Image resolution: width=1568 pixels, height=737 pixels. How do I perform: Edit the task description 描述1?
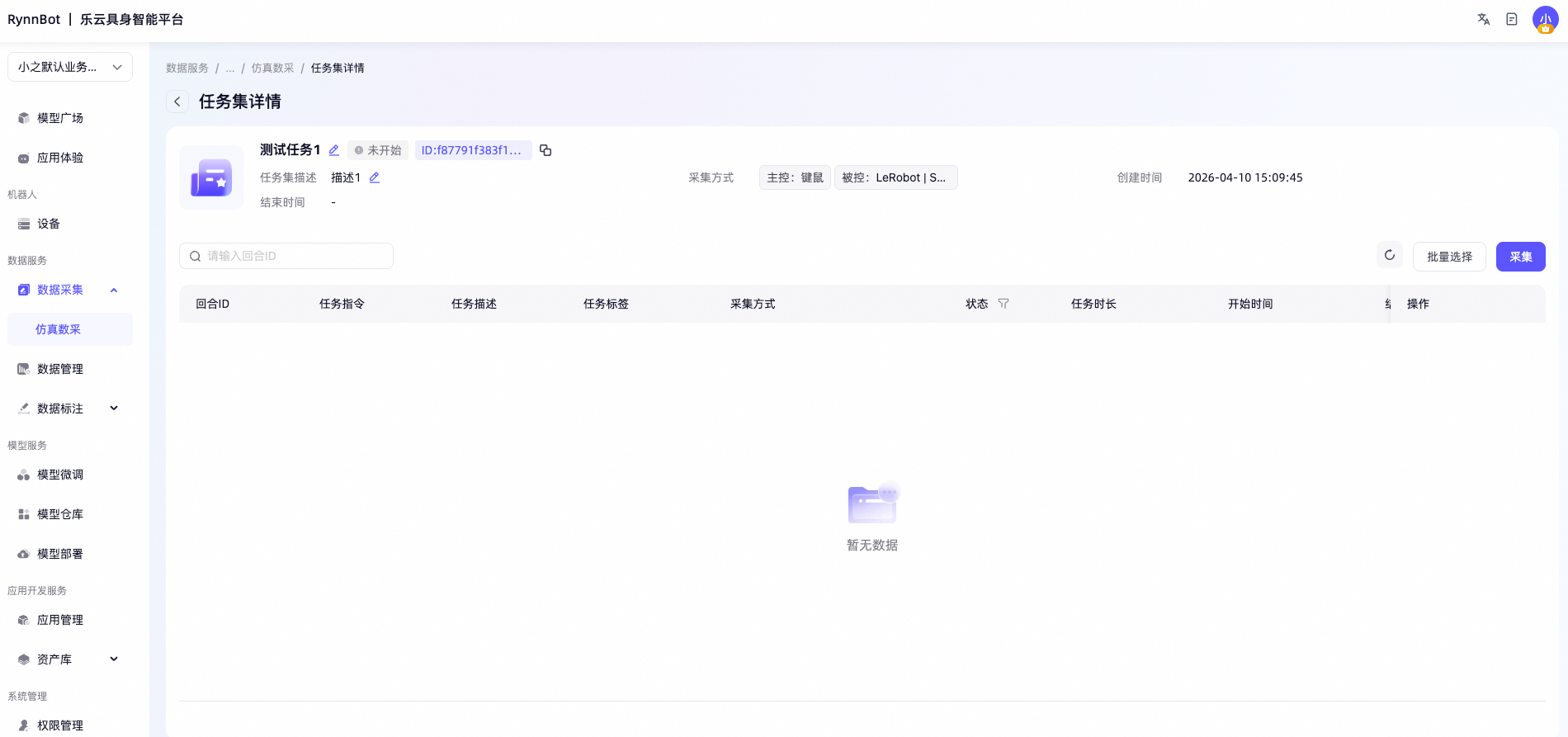click(x=375, y=177)
